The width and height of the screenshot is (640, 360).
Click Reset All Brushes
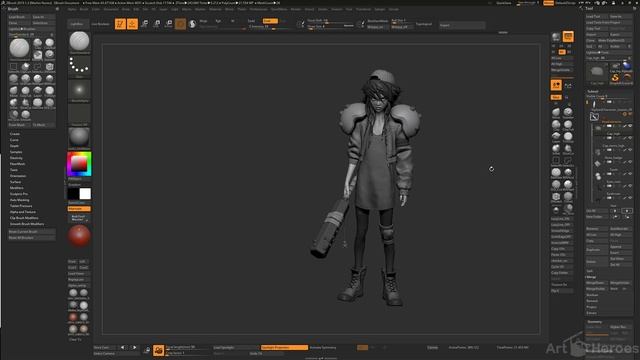click(x=32, y=238)
